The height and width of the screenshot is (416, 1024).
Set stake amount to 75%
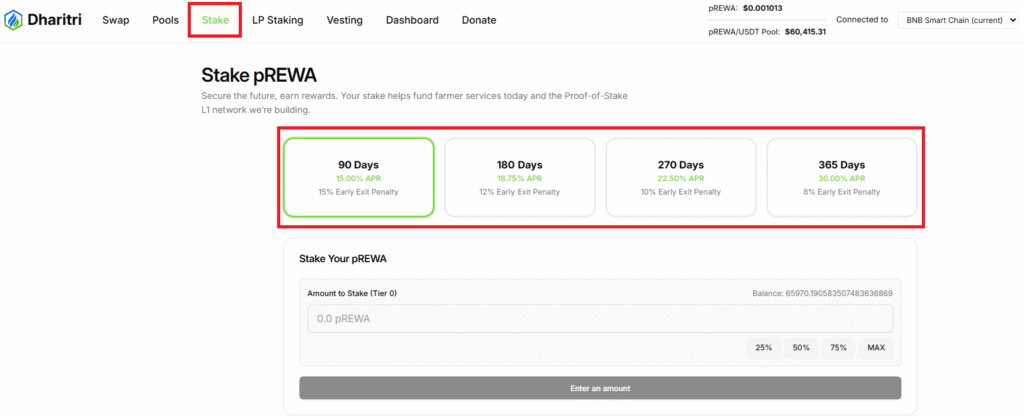click(x=838, y=348)
